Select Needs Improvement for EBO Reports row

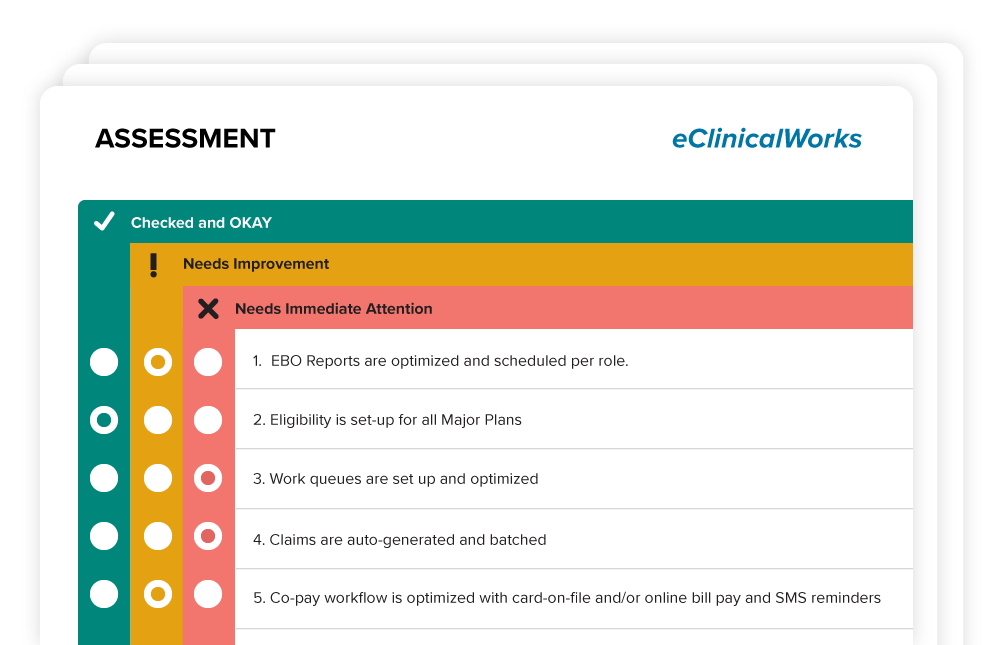pos(158,362)
